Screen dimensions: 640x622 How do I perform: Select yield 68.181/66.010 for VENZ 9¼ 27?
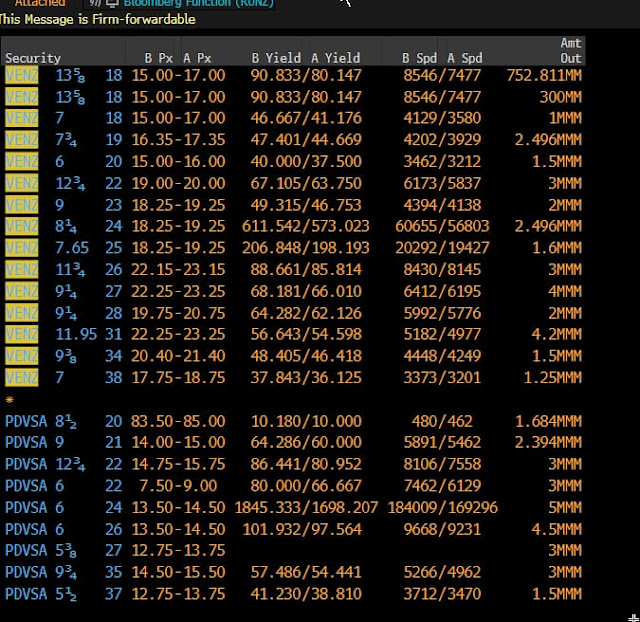(x=306, y=291)
